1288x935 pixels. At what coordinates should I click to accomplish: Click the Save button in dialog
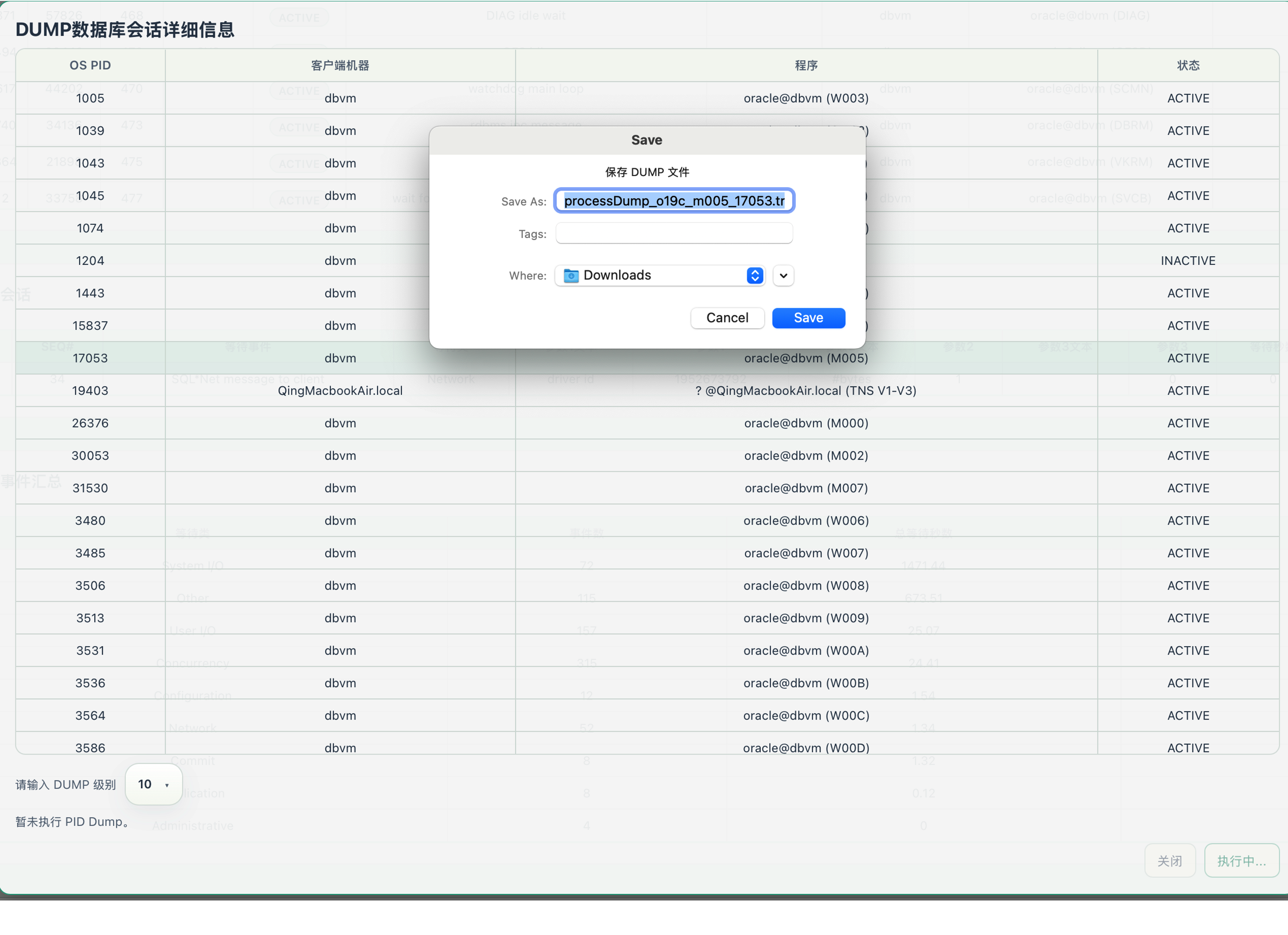coord(808,318)
